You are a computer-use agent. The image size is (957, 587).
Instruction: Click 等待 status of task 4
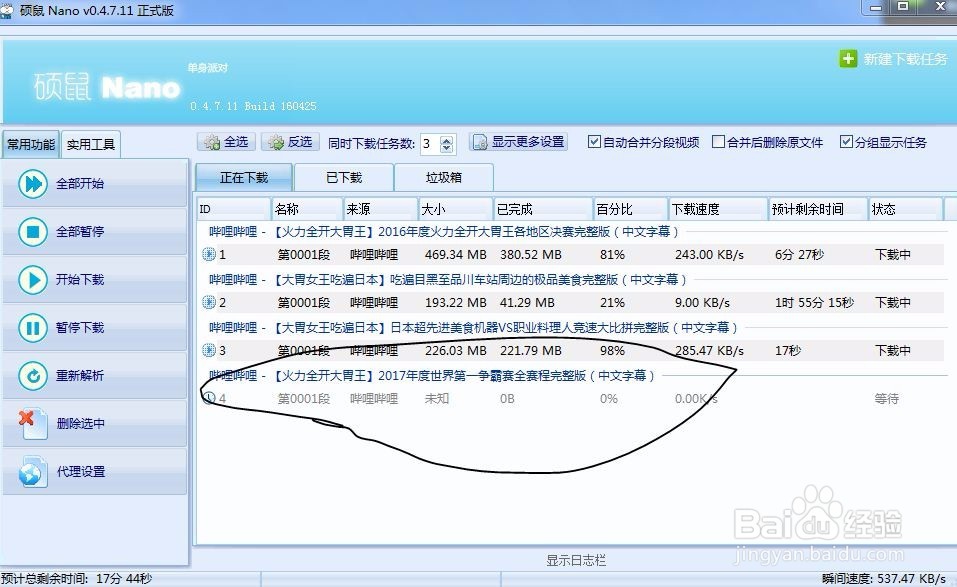coord(886,398)
